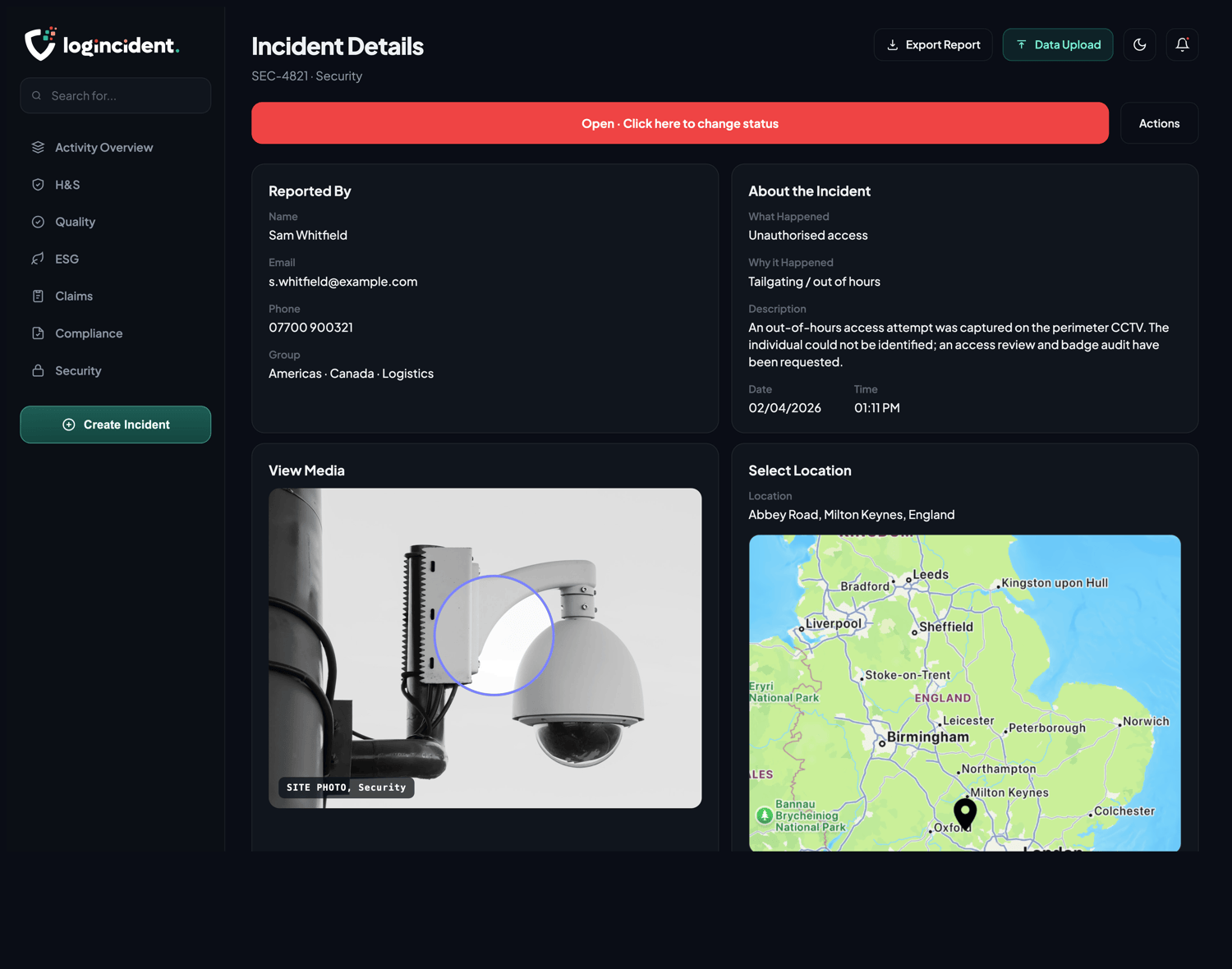This screenshot has height=969, width=1232.
Task: Go to the Quality section
Action: coord(115,222)
